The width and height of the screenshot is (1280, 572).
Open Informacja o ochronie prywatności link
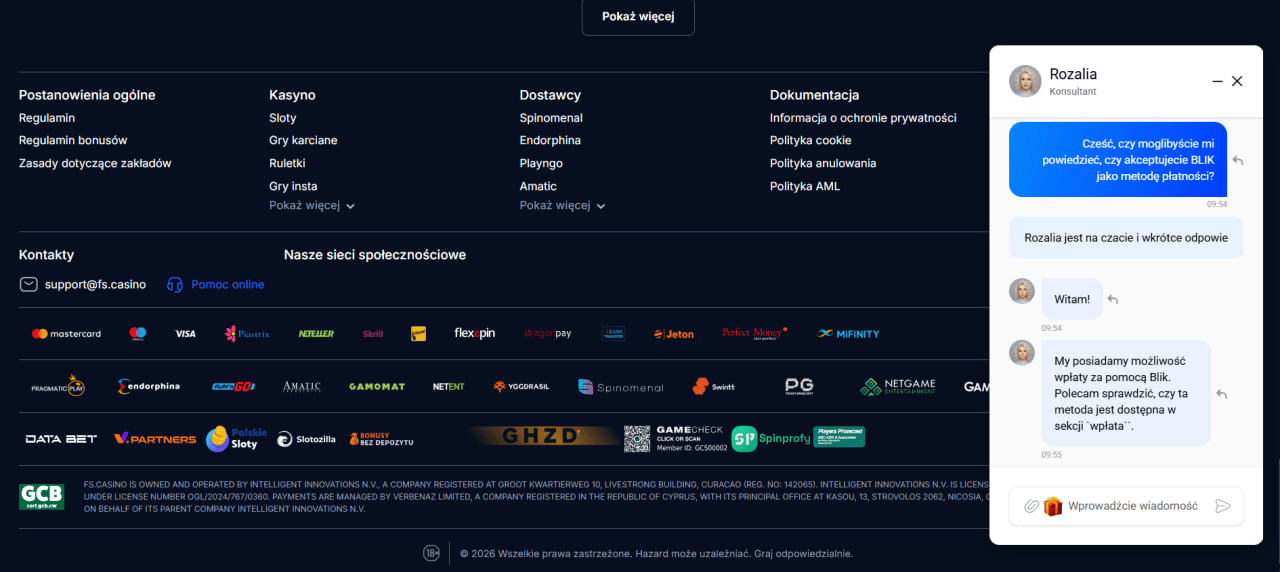pyautogui.click(x=863, y=118)
